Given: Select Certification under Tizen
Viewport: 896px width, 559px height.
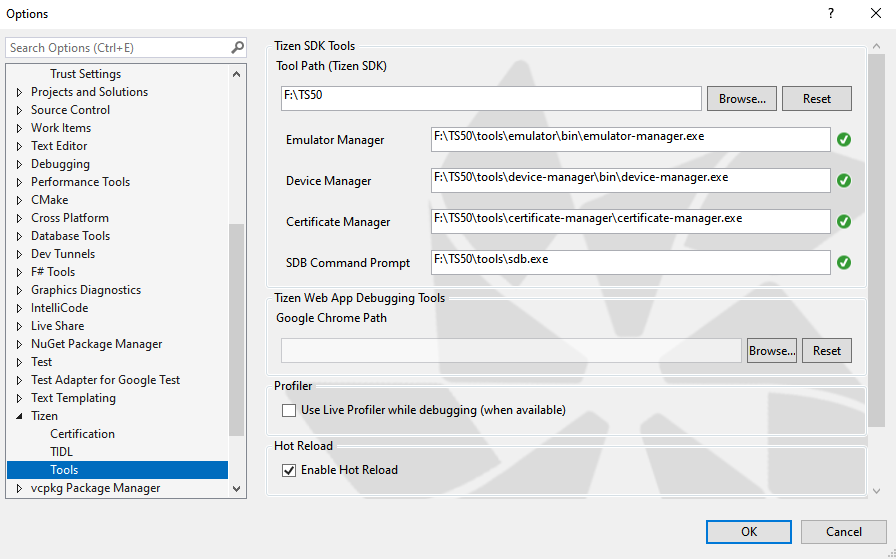Looking at the screenshot, I should tap(82, 434).
